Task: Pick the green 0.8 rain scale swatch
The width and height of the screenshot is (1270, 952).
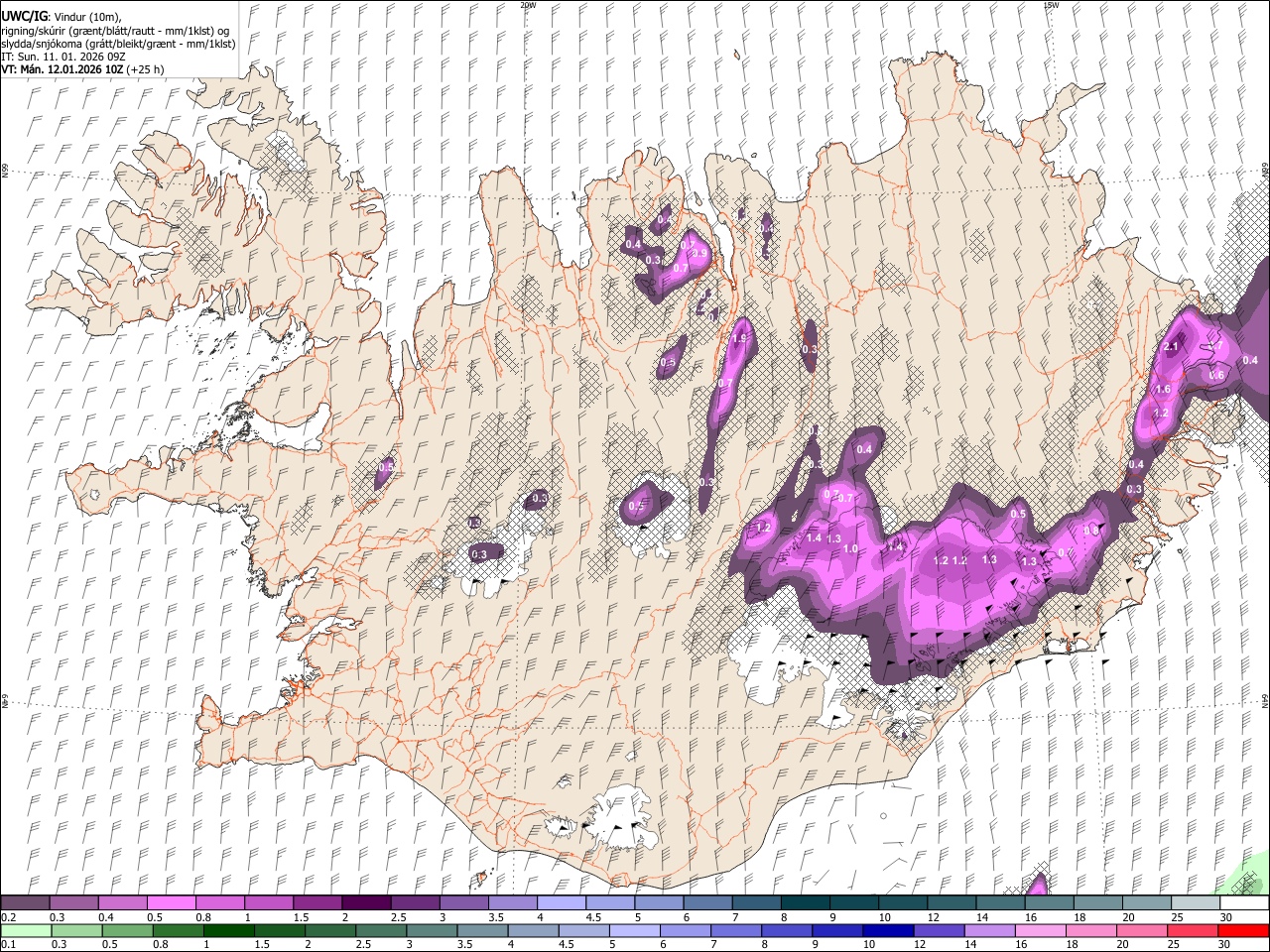Action: tap(179, 931)
